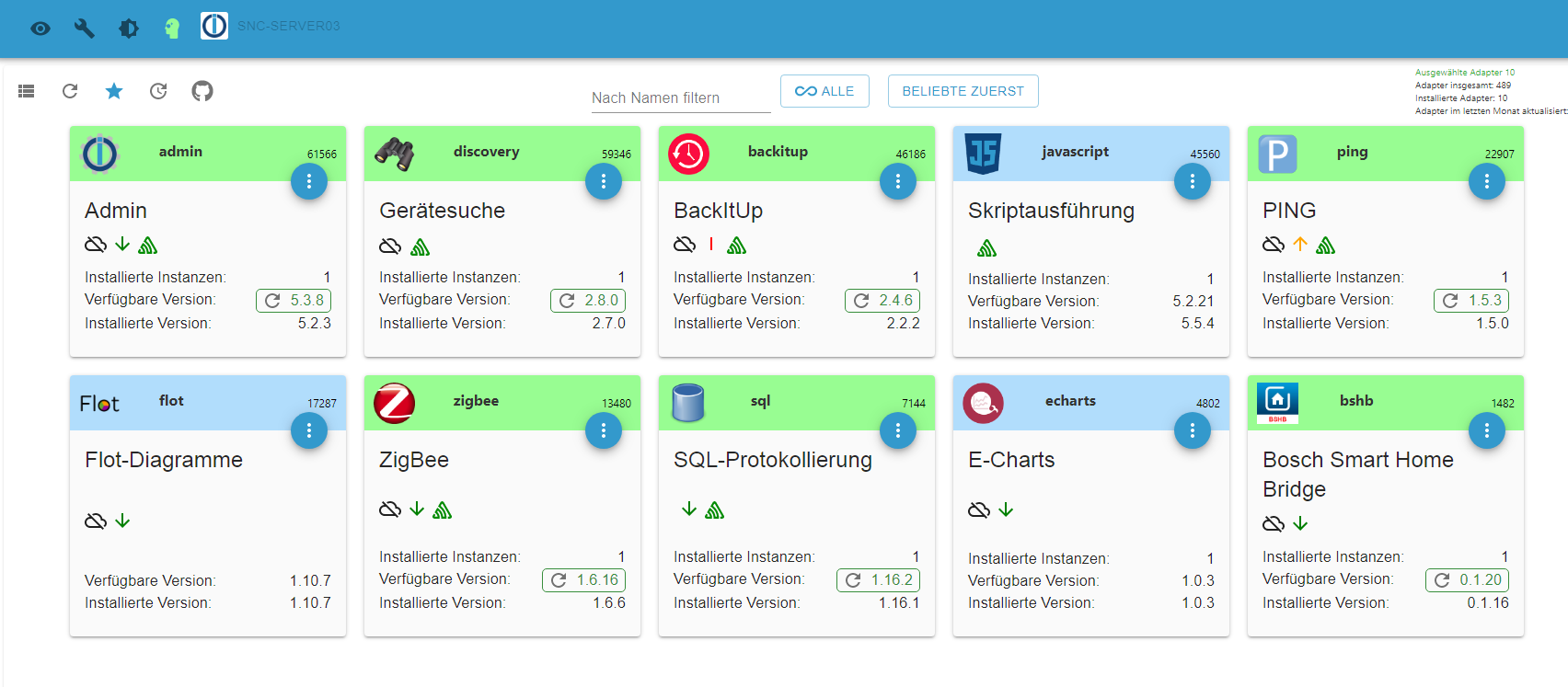Viewport: 1568px width, 687px height.
Task: Update backitup to version 2.4.6
Action: (x=882, y=301)
